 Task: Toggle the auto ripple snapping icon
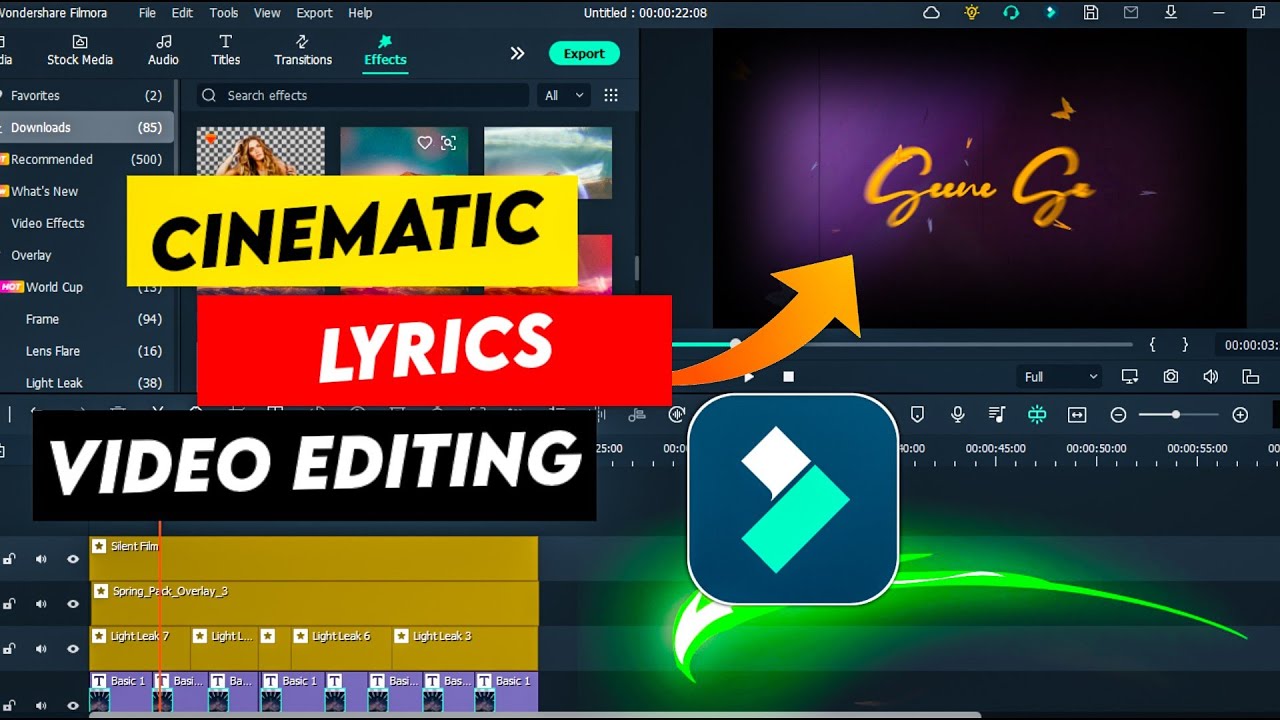[1037, 415]
